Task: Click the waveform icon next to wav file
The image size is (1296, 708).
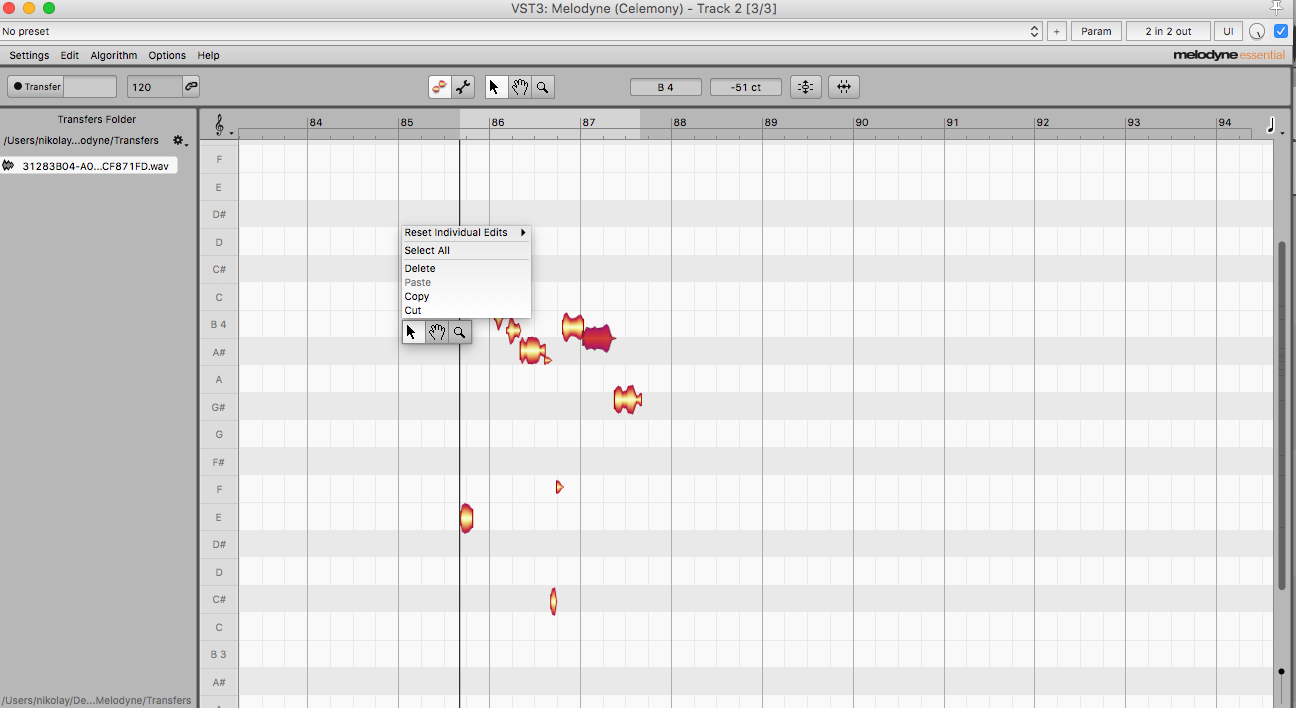Action: 9,166
